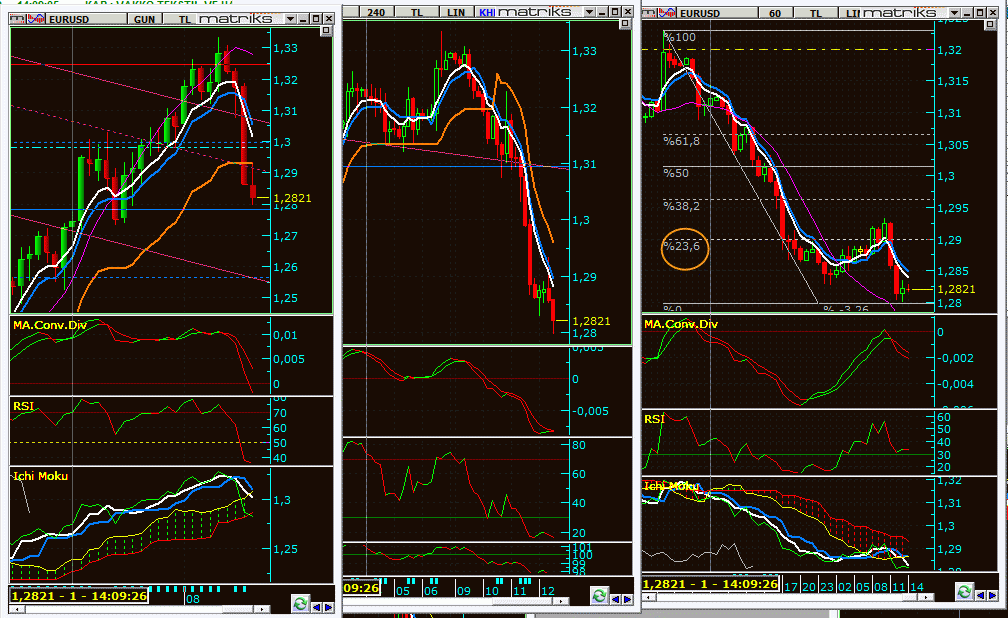Step chart back with left blue arrow, 240 window
Viewport: 1008px width, 618px height.
615,599
